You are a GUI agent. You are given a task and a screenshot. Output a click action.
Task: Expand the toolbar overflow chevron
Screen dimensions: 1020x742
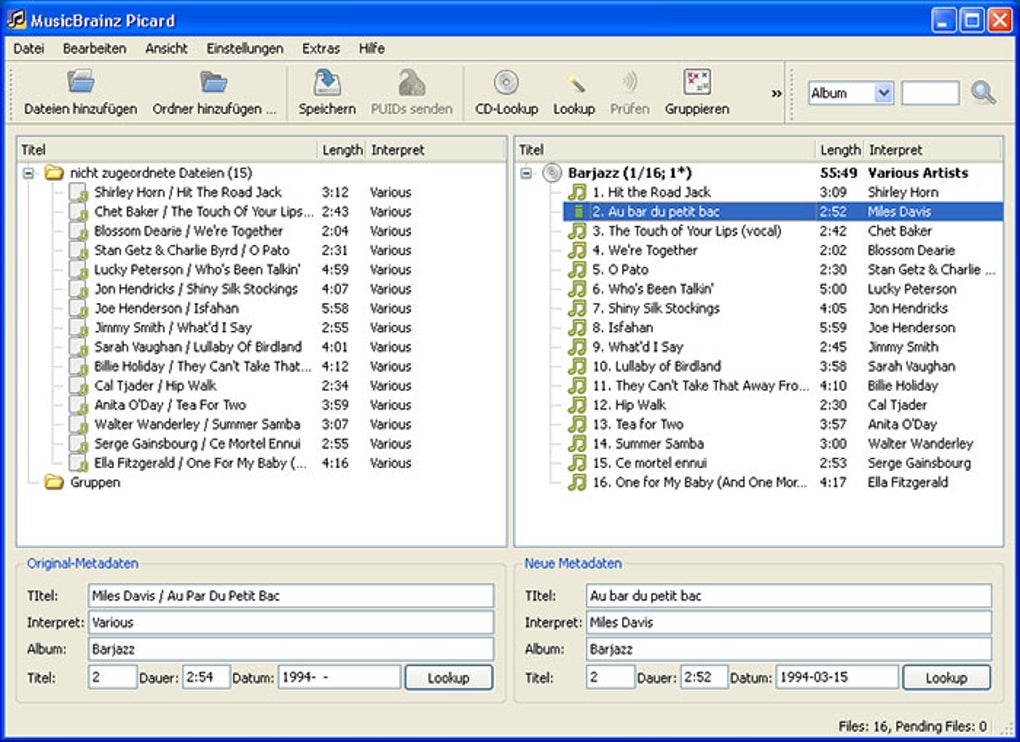click(x=776, y=93)
